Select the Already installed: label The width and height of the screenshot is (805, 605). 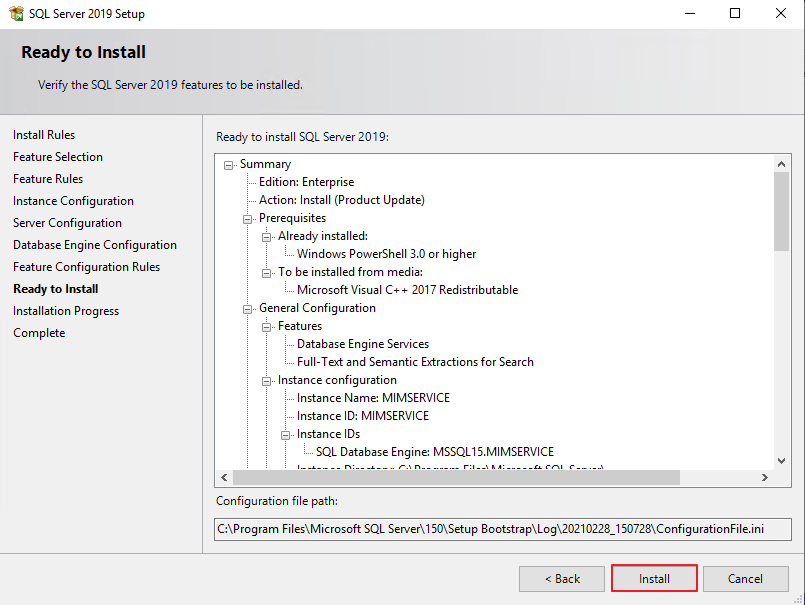pyautogui.click(x=323, y=236)
